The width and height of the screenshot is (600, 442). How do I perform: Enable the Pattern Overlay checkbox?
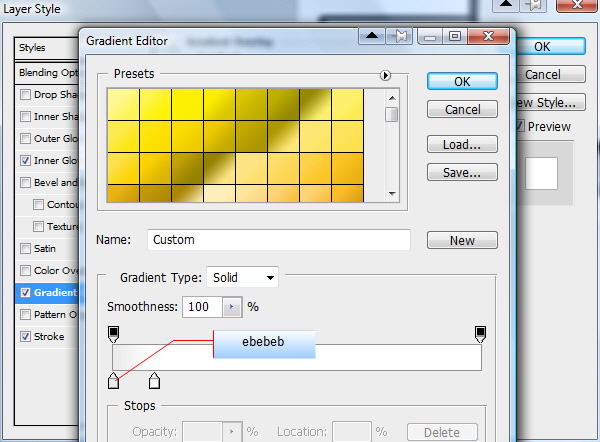click(x=25, y=315)
